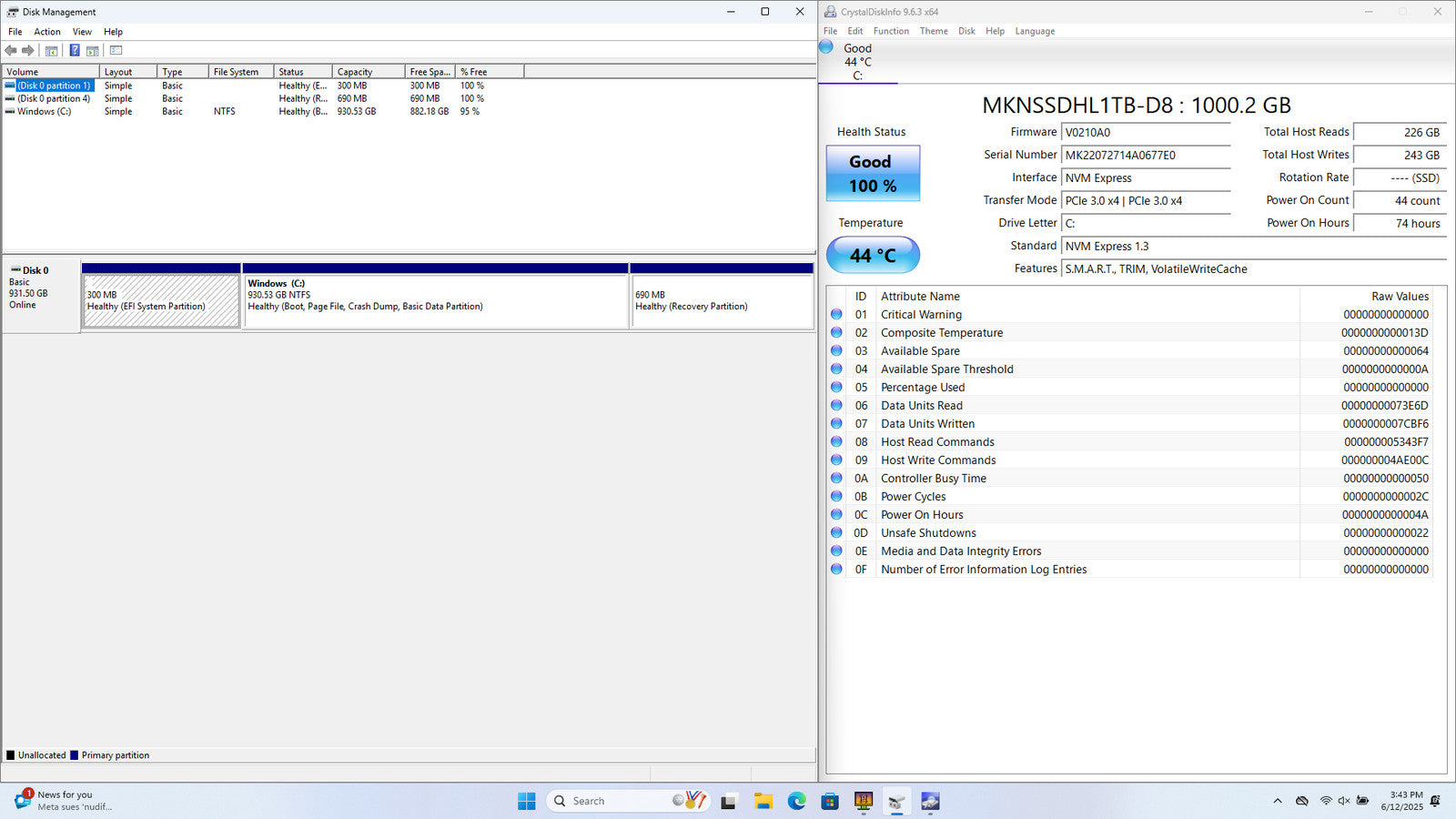Click the status dot next to Available Spare Threshold
The width and height of the screenshot is (1456, 819).
[x=836, y=369]
